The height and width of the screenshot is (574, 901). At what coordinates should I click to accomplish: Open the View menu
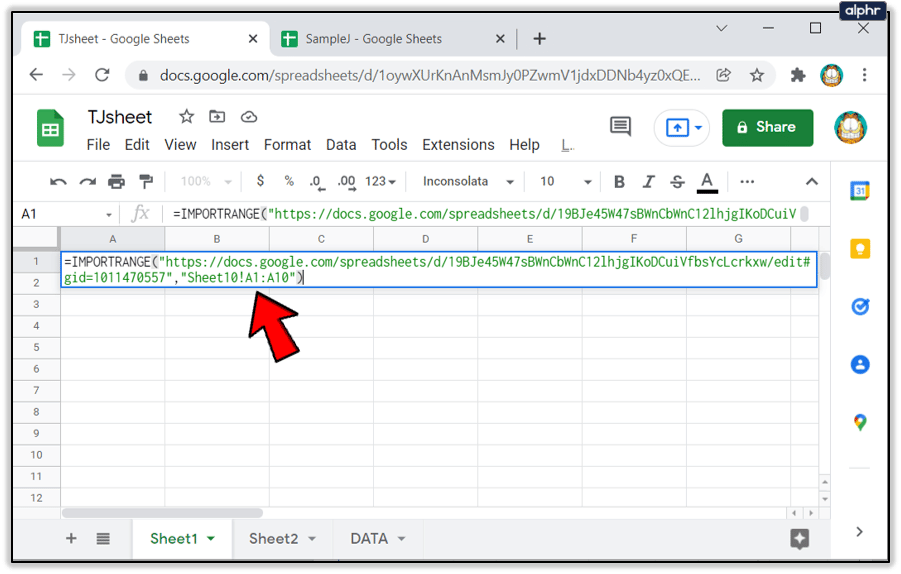[180, 145]
